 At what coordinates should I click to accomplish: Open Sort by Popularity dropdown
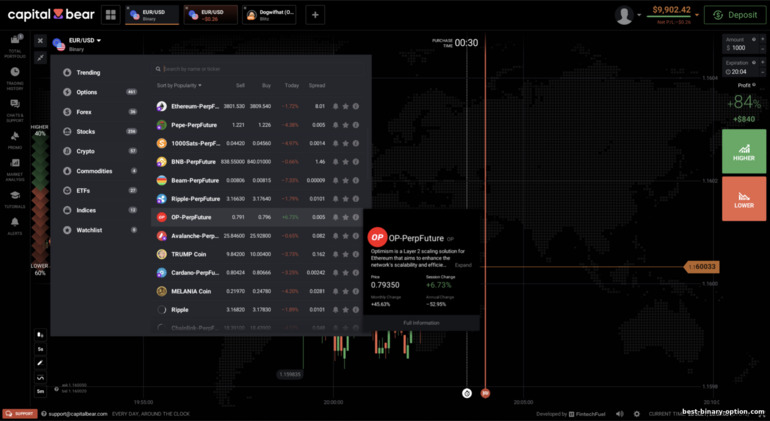179,85
